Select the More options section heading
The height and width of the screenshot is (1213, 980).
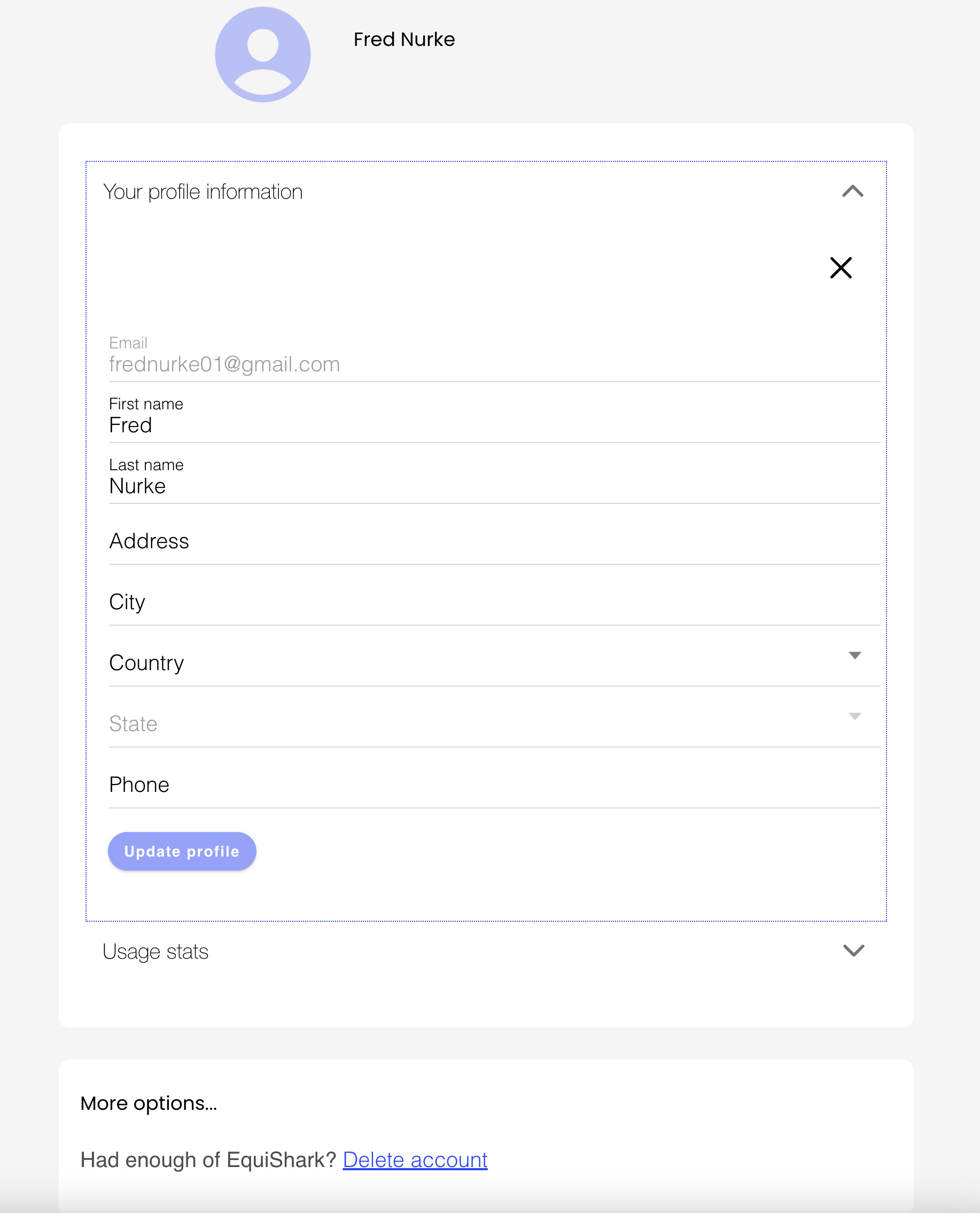pyautogui.click(x=149, y=1103)
